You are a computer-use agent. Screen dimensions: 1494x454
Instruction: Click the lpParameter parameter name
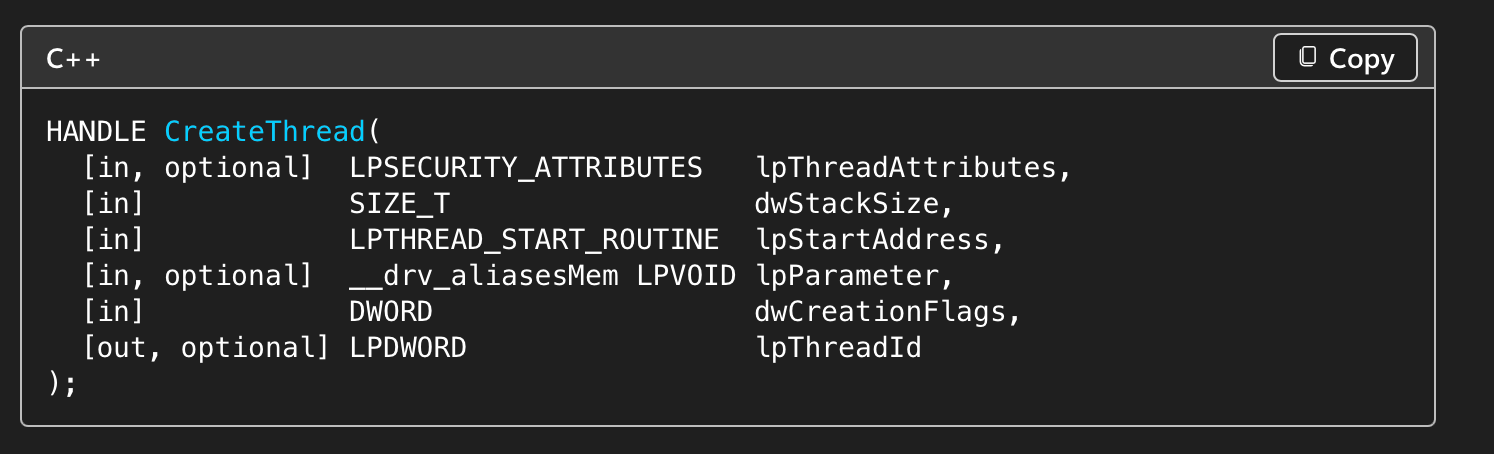pos(847,276)
